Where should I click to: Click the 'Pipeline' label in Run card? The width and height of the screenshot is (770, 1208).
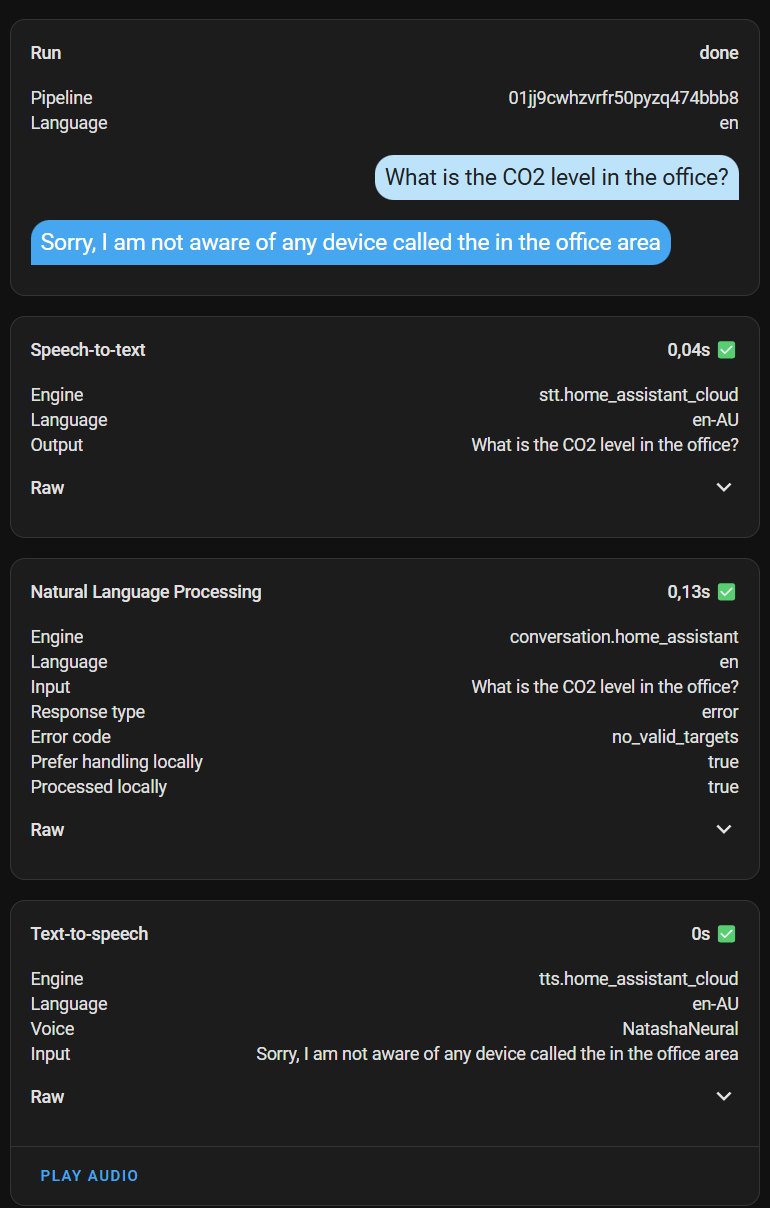coord(62,98)
